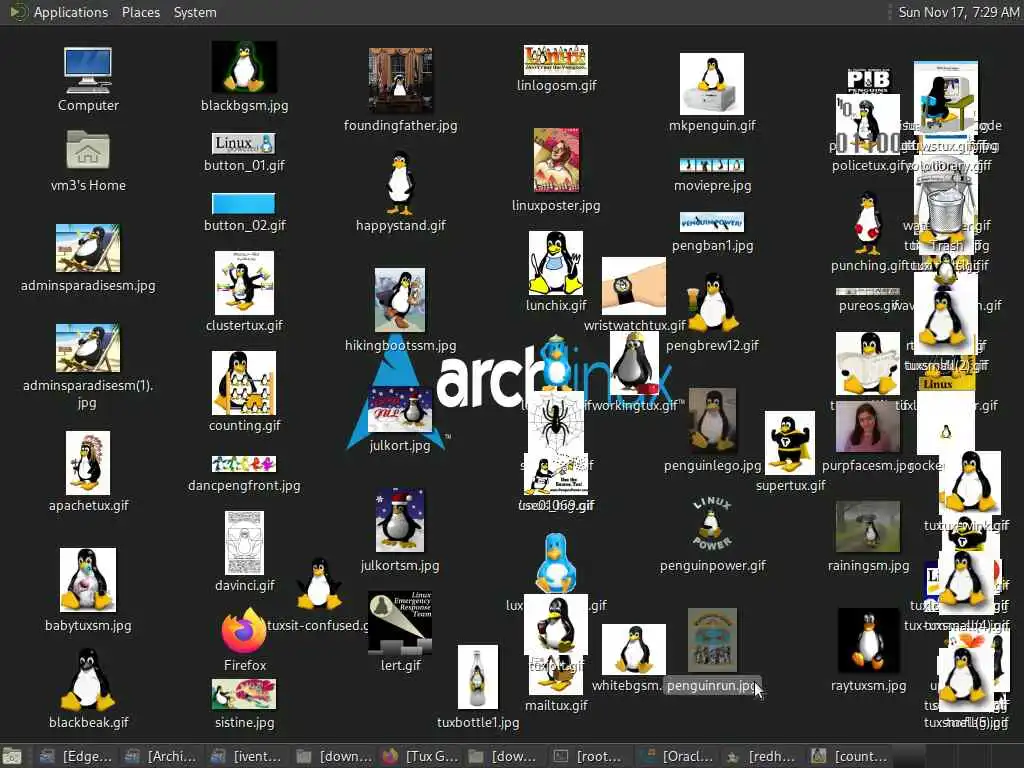Select the purfacesm.jpg photo icon
Screen dimensions: 1024x768
click(868, 427)
